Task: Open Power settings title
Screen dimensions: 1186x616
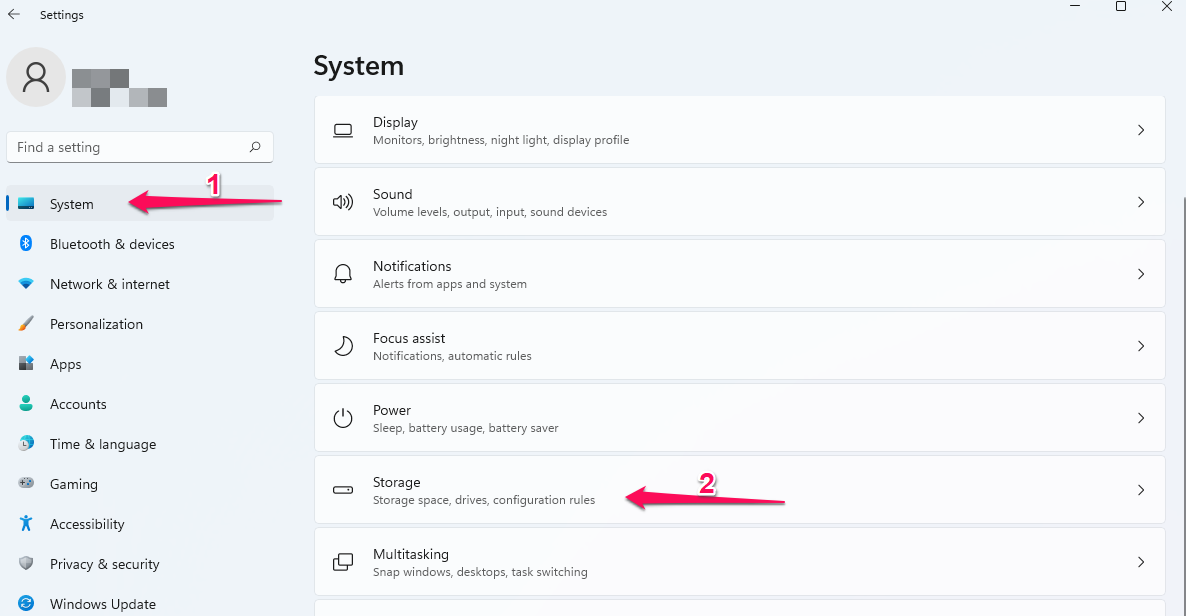Action: 392,409
